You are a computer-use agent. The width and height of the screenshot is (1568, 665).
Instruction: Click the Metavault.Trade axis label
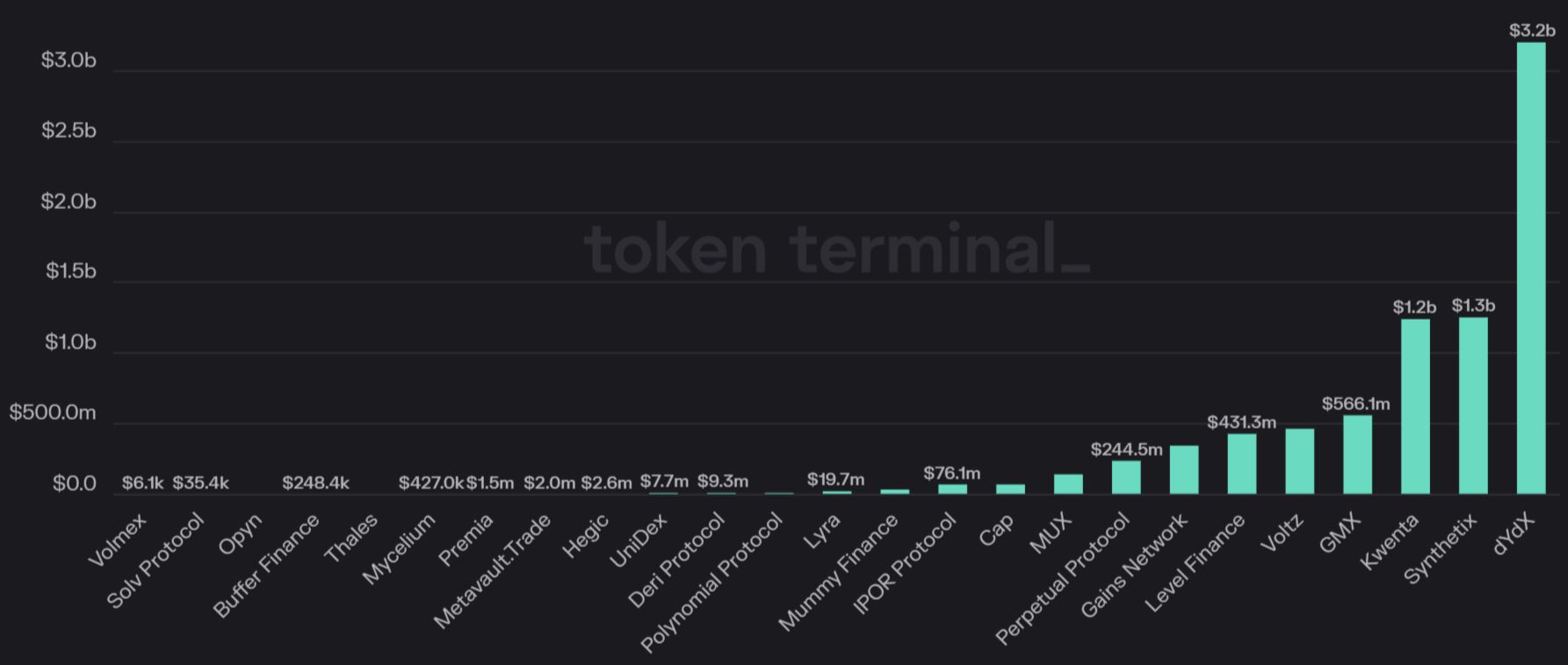click(493, 571)
